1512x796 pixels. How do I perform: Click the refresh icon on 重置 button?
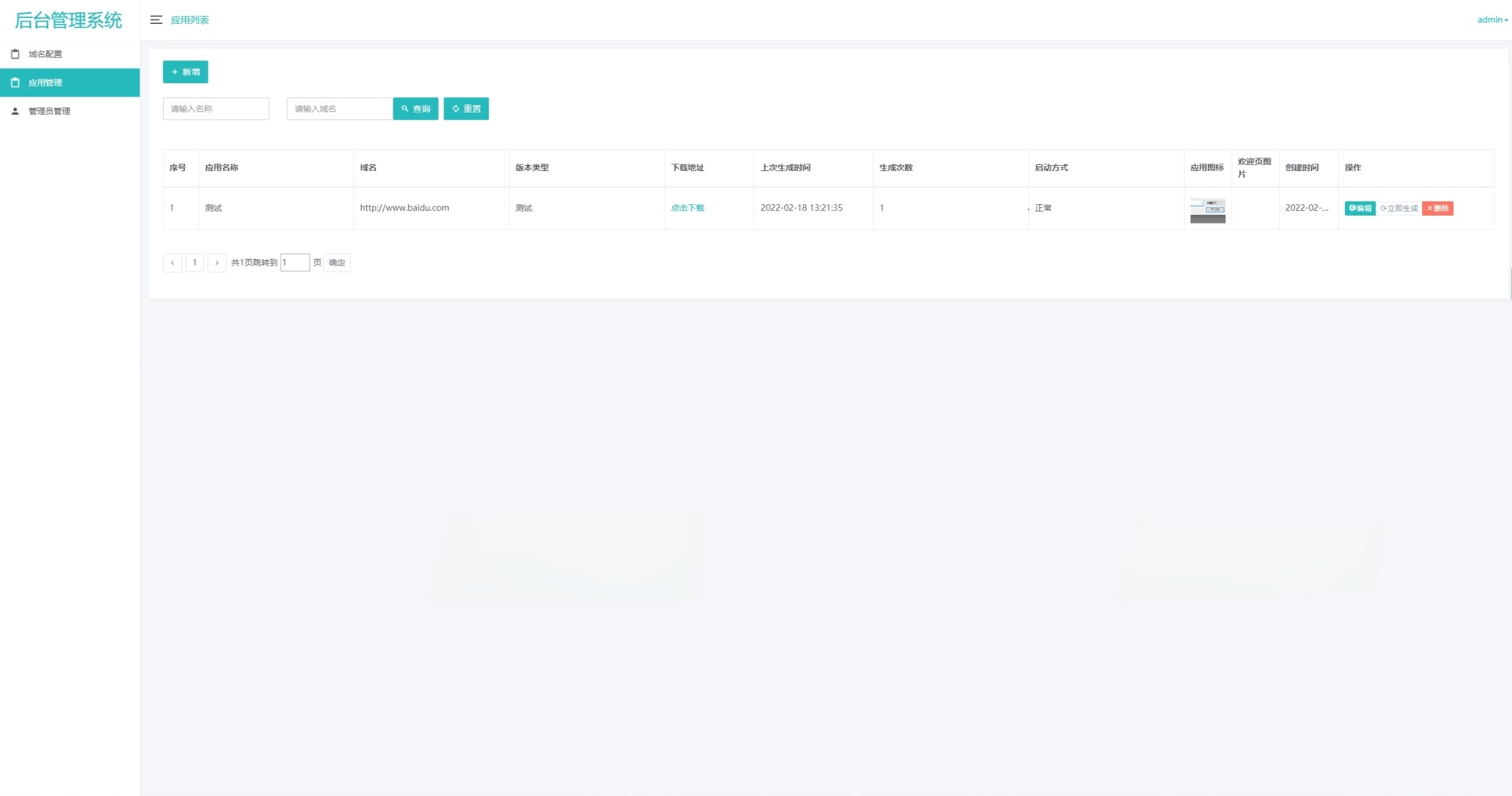click(x=456, y=108)
